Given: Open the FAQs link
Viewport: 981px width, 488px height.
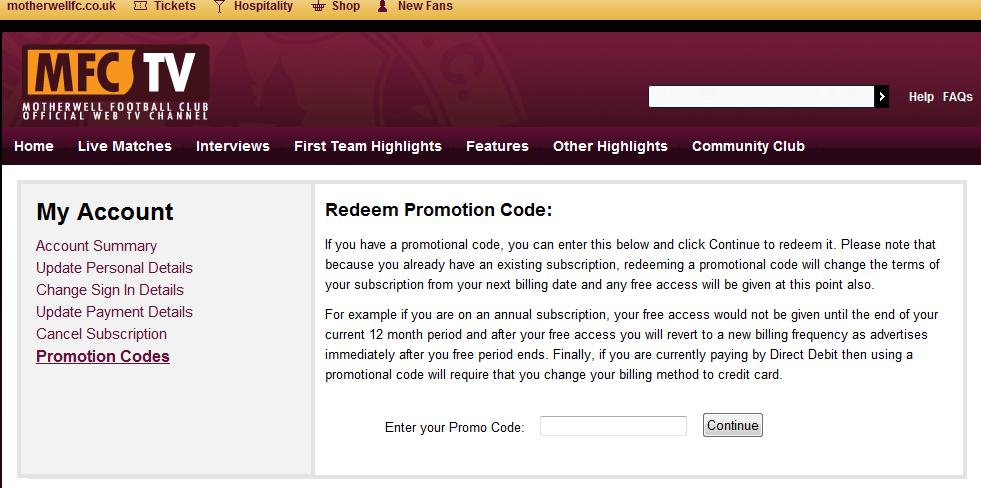Looking at the screenshot, I should tap(957, 97).
